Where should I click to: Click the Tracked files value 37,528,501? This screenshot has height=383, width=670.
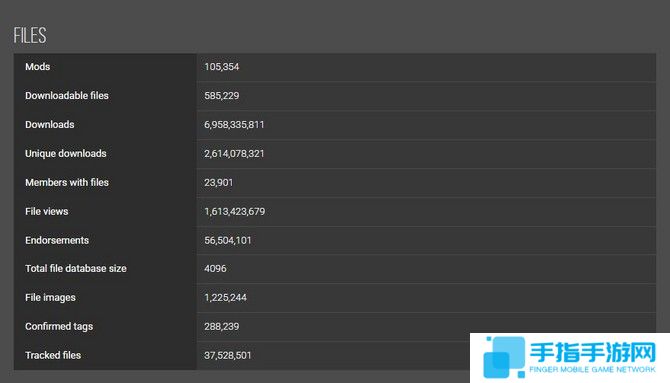click(x=228, y=355)
